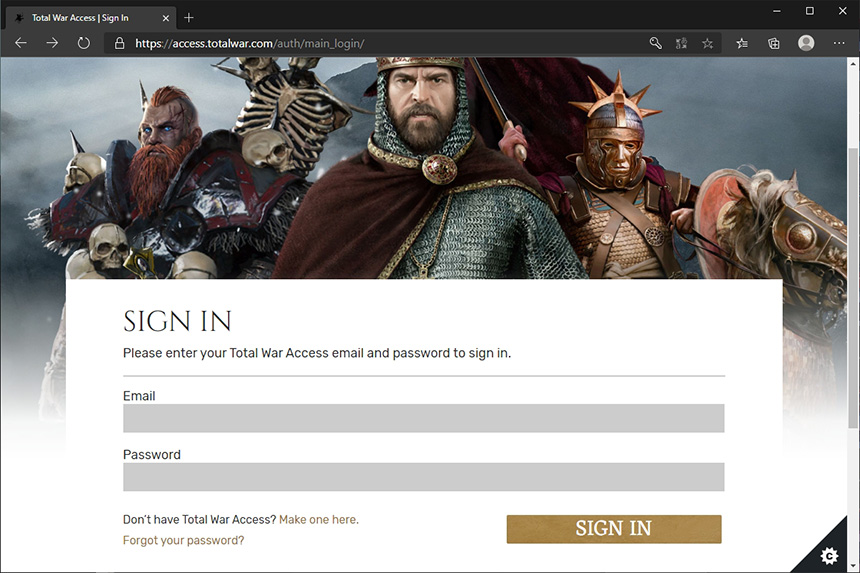Click the 'Email' field label
Screen dimensions: 860x573
pos(139,396)
